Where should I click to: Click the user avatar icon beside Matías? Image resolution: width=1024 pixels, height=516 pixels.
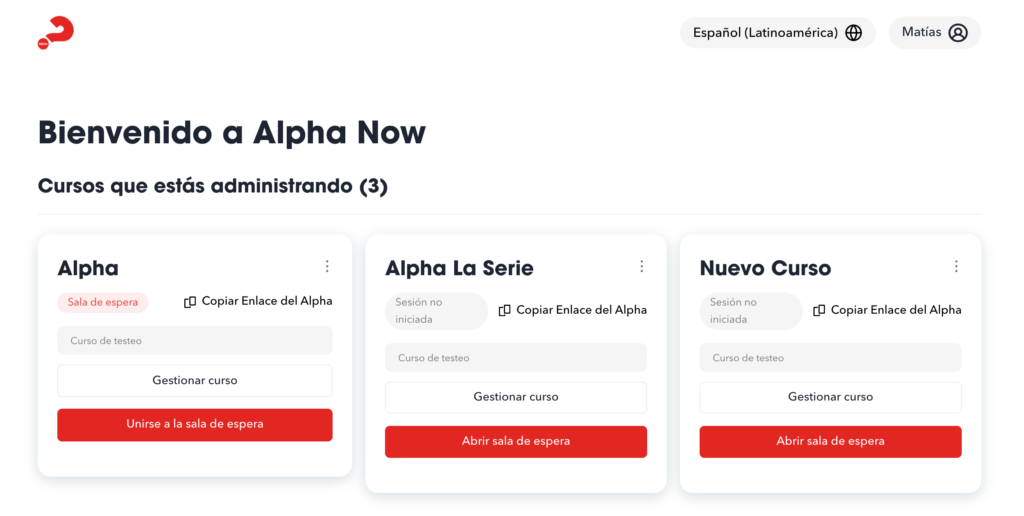click(958, 32)
